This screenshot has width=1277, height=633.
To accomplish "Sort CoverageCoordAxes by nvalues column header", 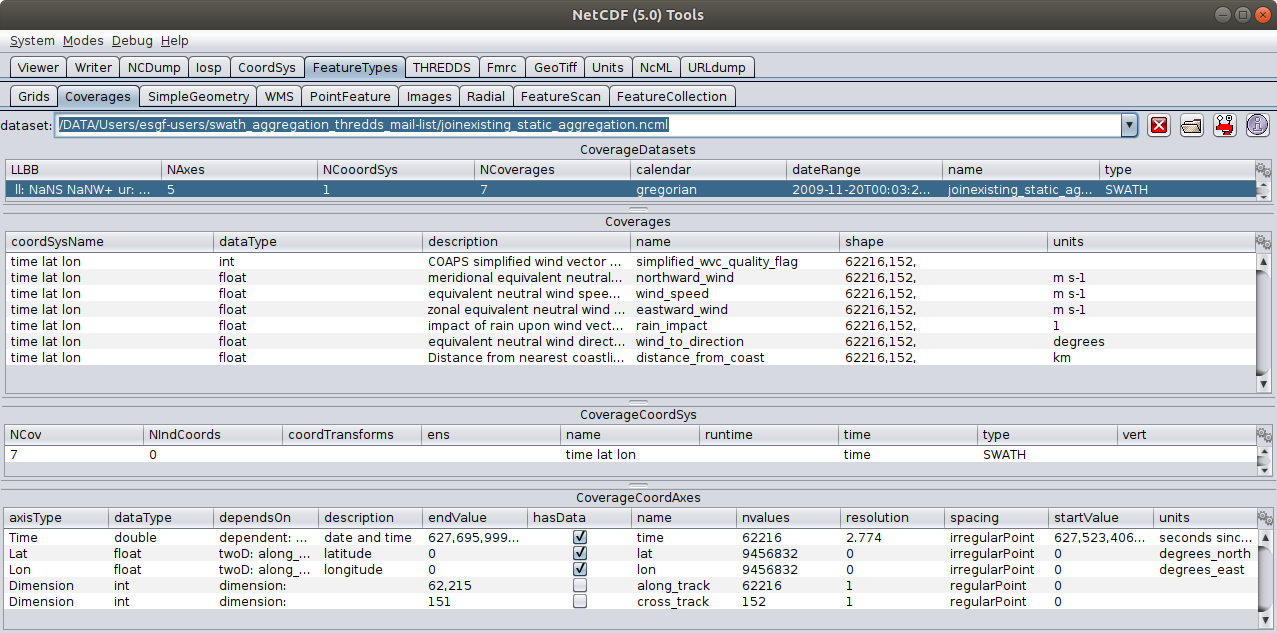I will point(788,518).
